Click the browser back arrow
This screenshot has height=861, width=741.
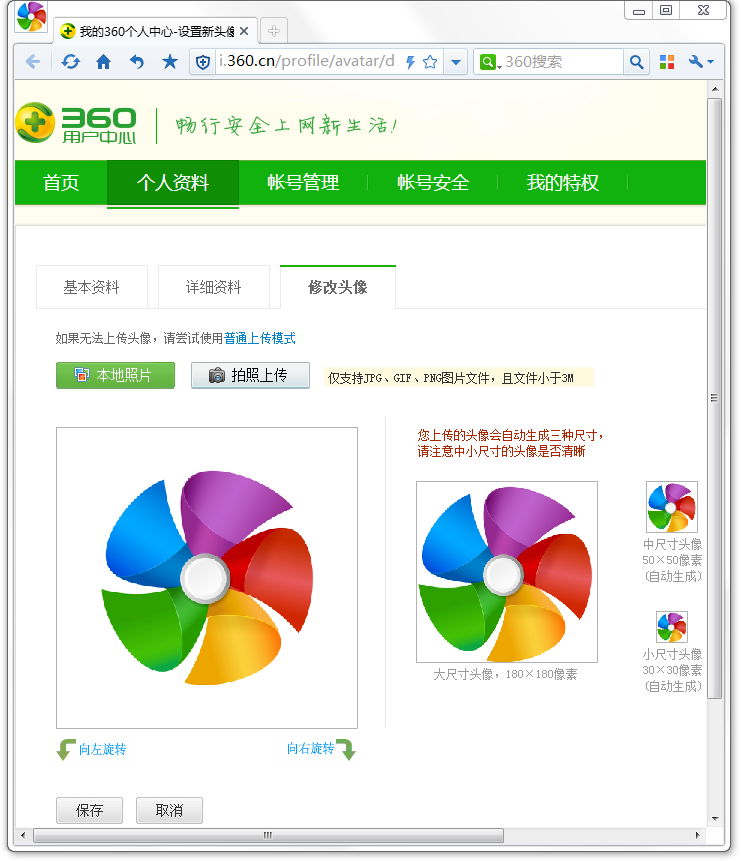(33, 62)
